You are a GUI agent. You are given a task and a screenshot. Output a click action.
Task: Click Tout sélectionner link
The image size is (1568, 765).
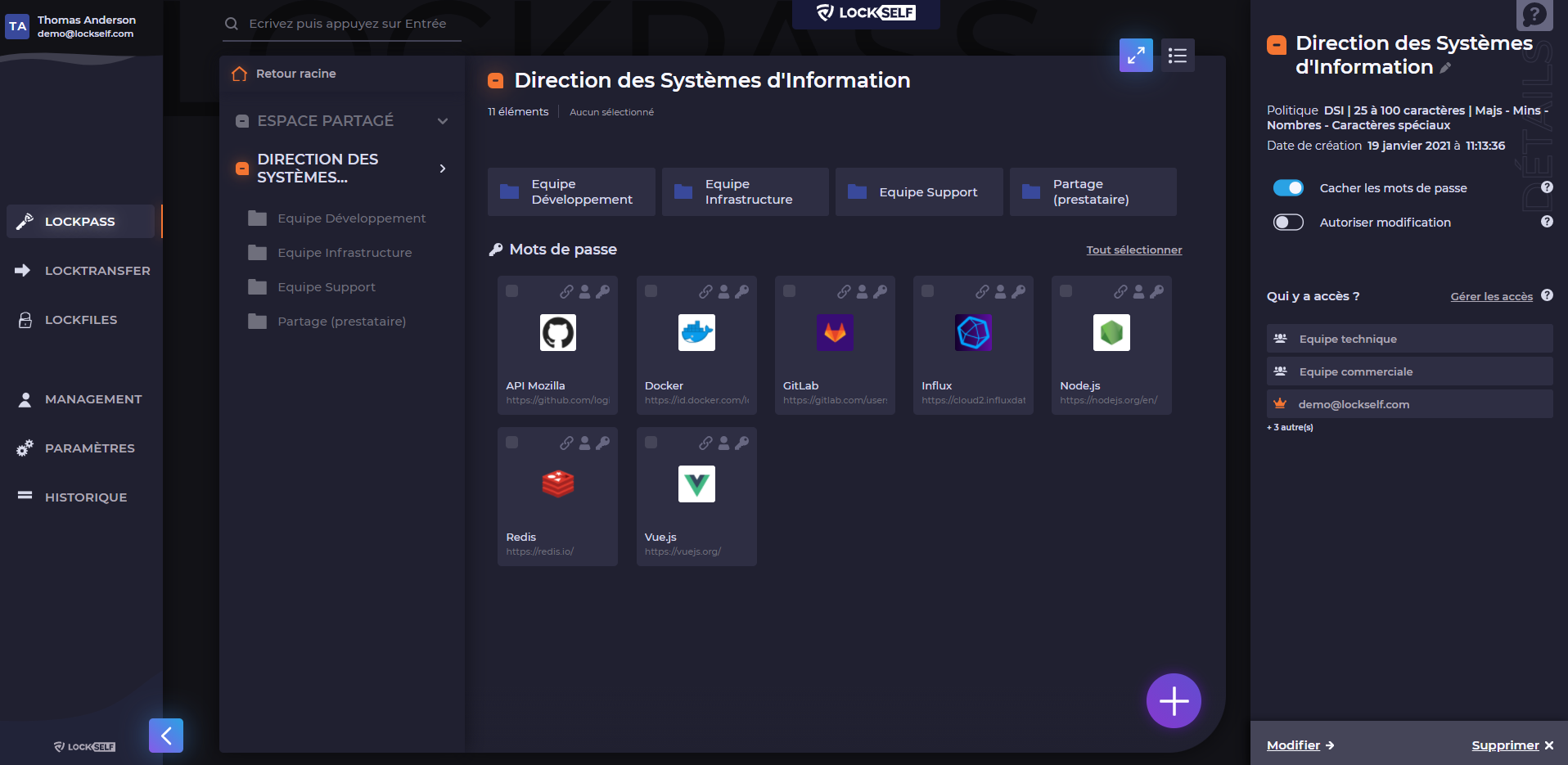tap(1134, 250)
